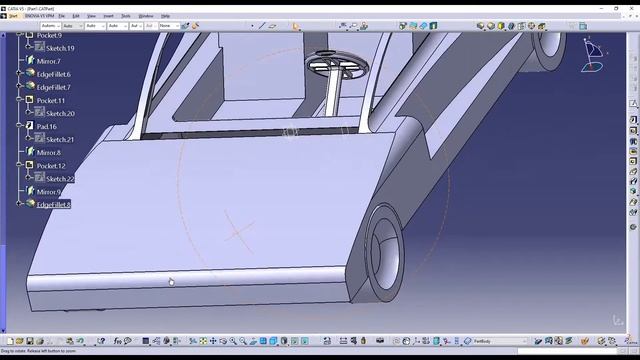Open the ENOVIA V5 VPM menu

[x=39, y=16]
